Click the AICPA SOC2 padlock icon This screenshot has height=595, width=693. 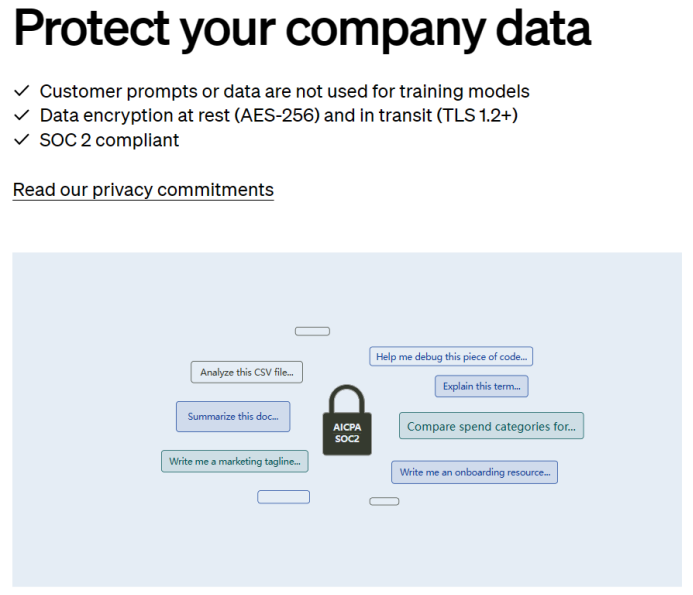(x=347, y=420)
